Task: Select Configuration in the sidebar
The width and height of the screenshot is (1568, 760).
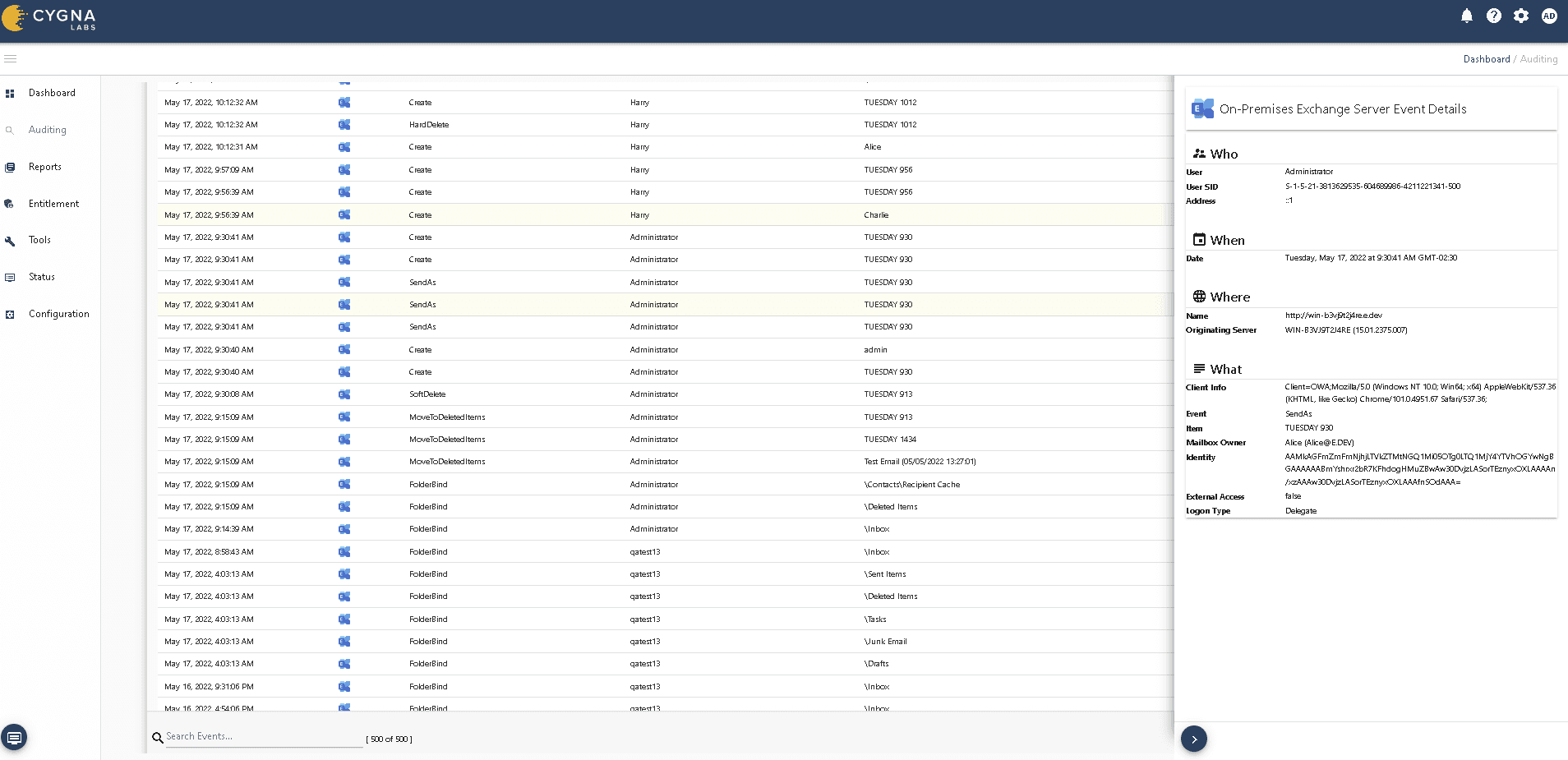Action: pos(58,314)
